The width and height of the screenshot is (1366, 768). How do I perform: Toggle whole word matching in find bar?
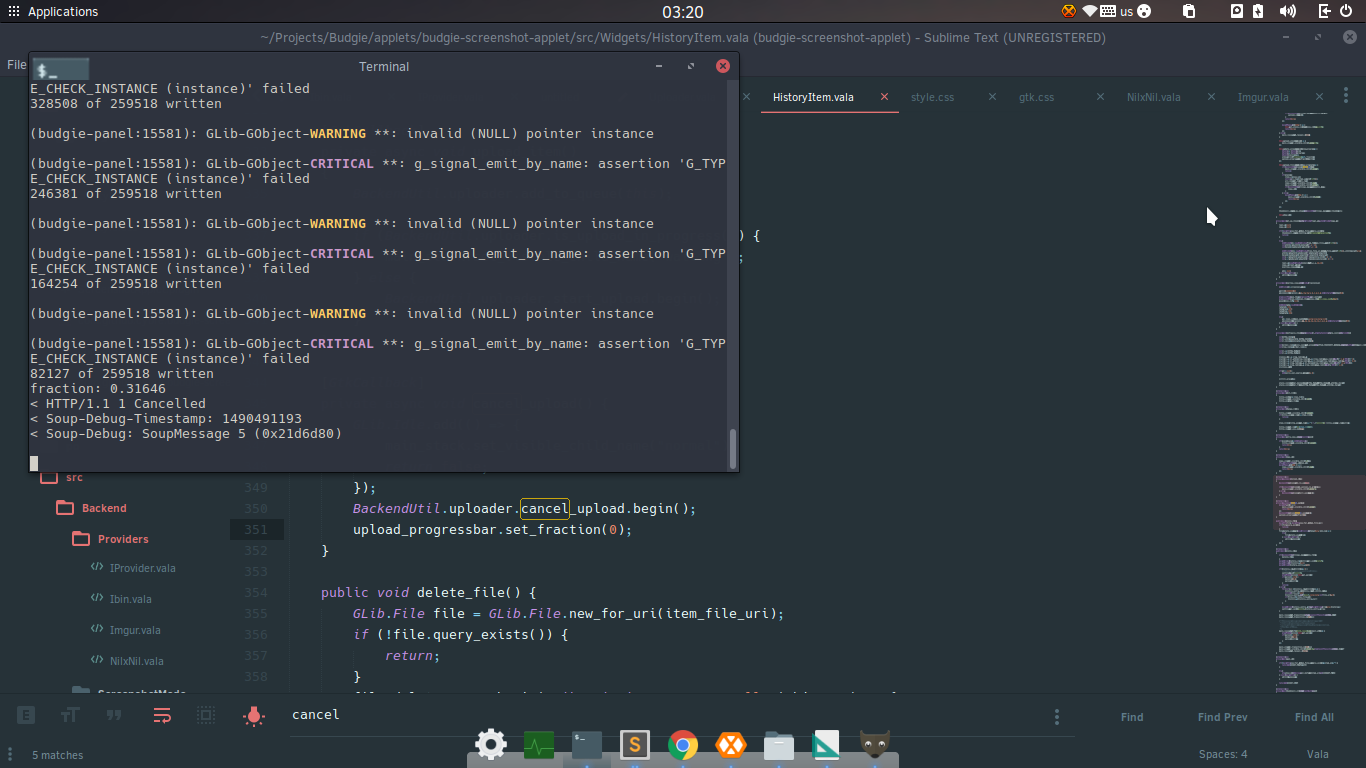pyautogui.click(x=114, y=715)
